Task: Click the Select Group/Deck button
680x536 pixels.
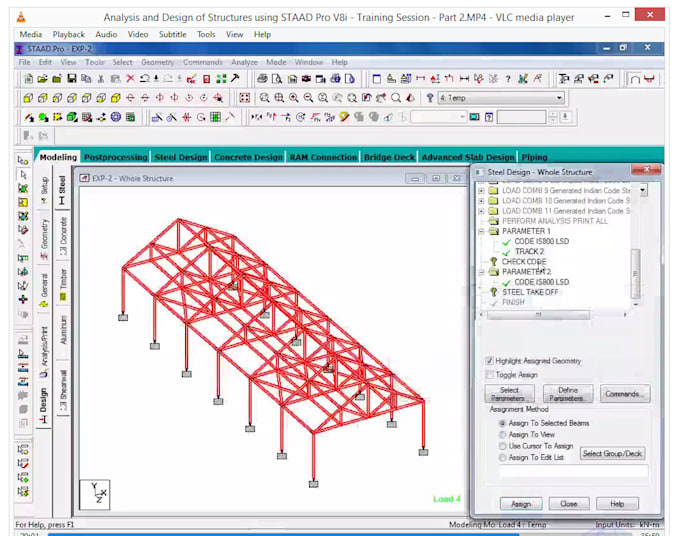Action: click(x=612, y=454)
